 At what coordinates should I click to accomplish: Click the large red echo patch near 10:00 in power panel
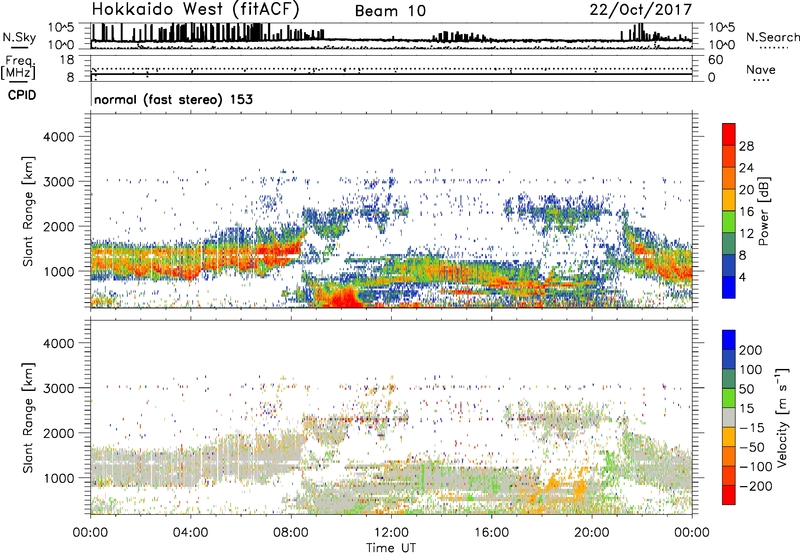point(343,298)
